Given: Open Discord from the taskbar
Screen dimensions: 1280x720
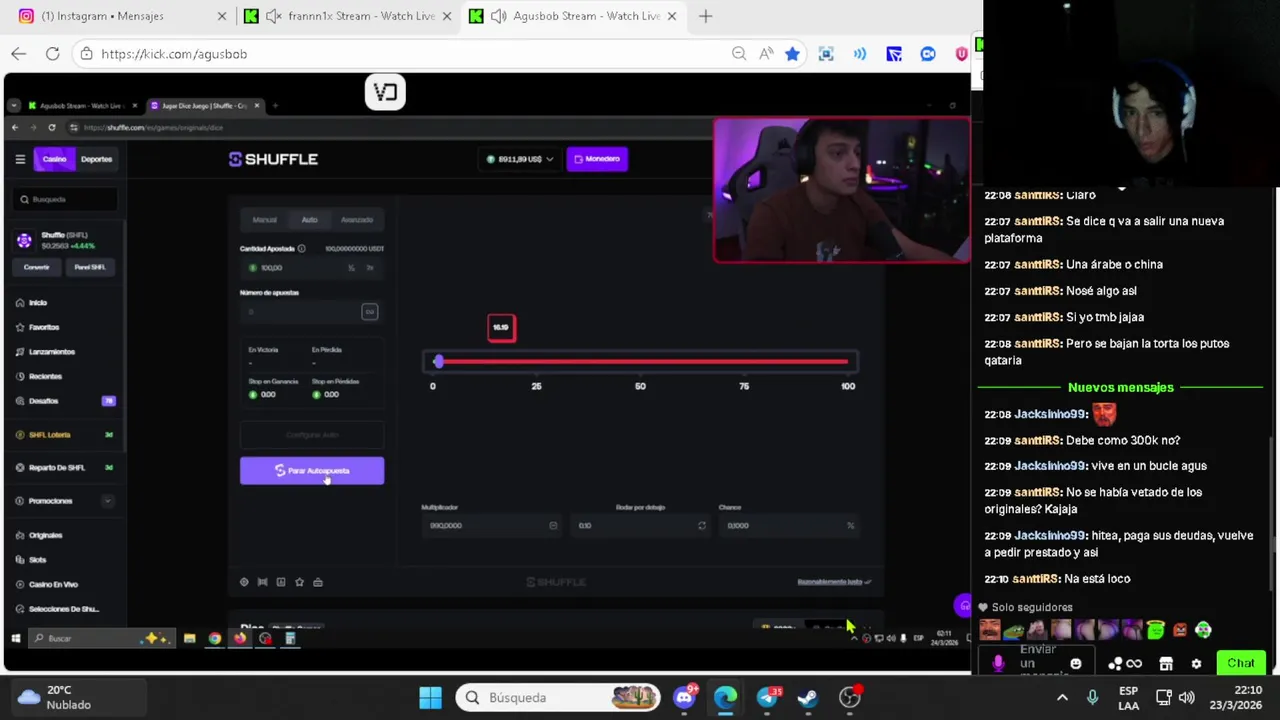Looking at the screenshot, I should 685,697.
